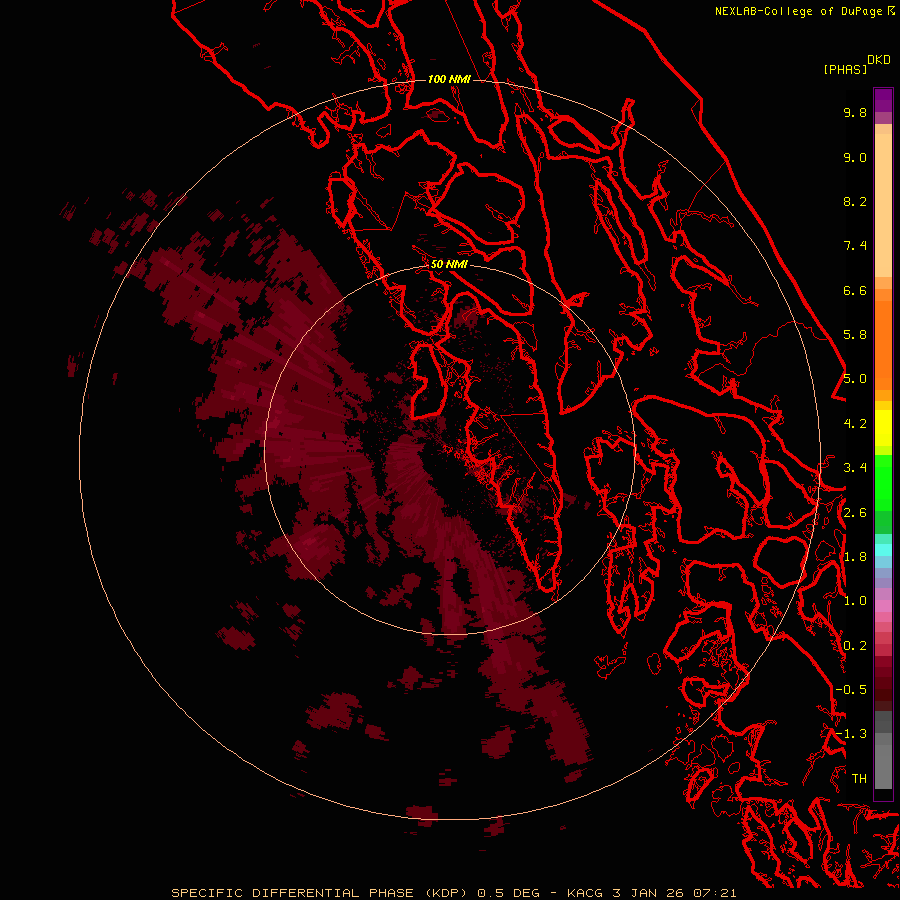Click the 1.8 value on the color scale

click(x=855, y=557)
